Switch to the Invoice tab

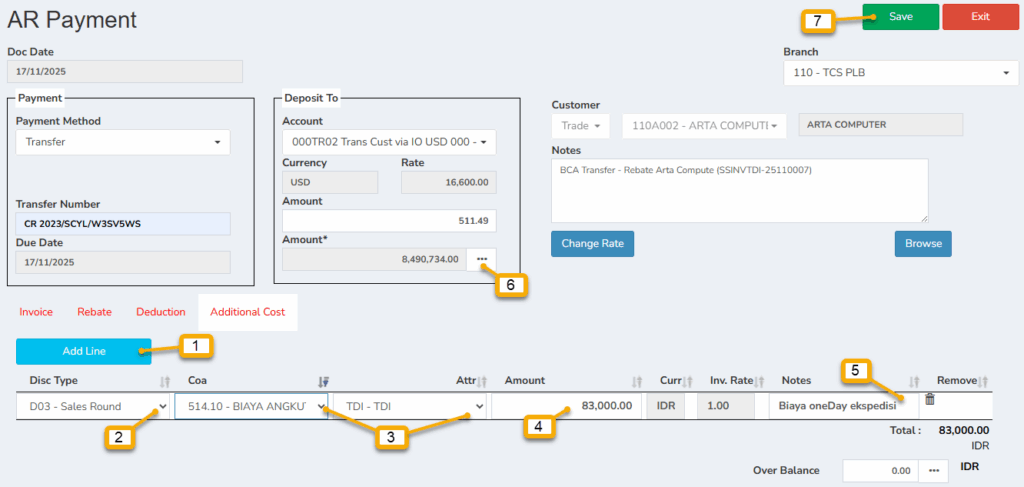pos(36,312)
